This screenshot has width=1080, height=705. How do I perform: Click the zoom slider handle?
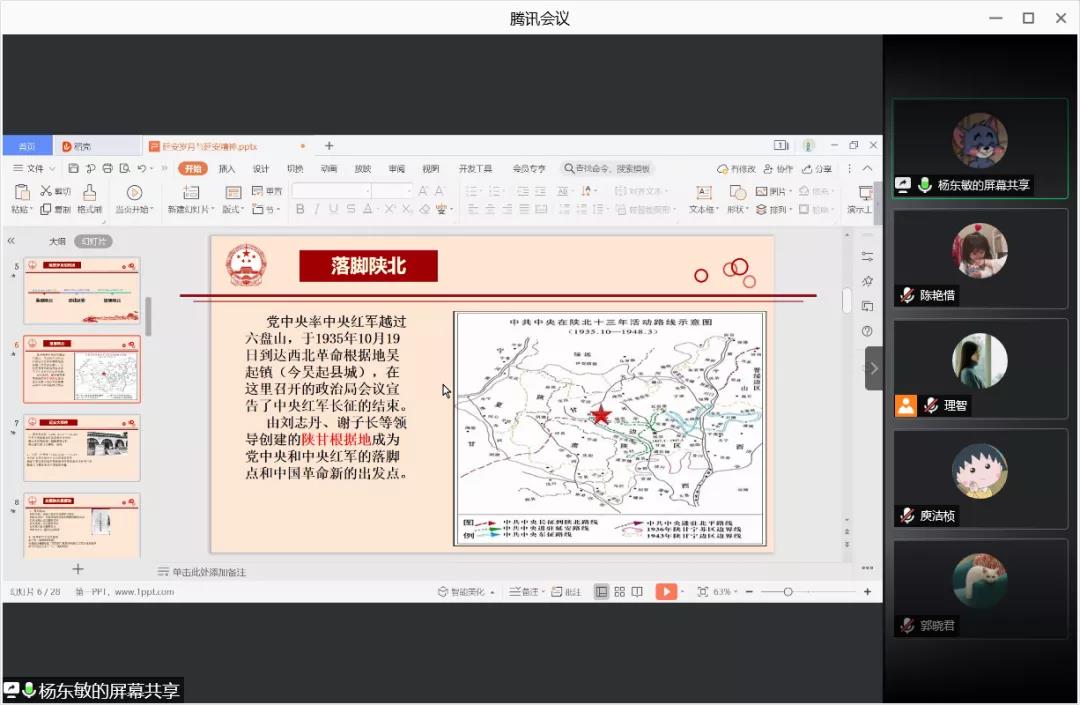pyautogui.click(x=788, y=592)
